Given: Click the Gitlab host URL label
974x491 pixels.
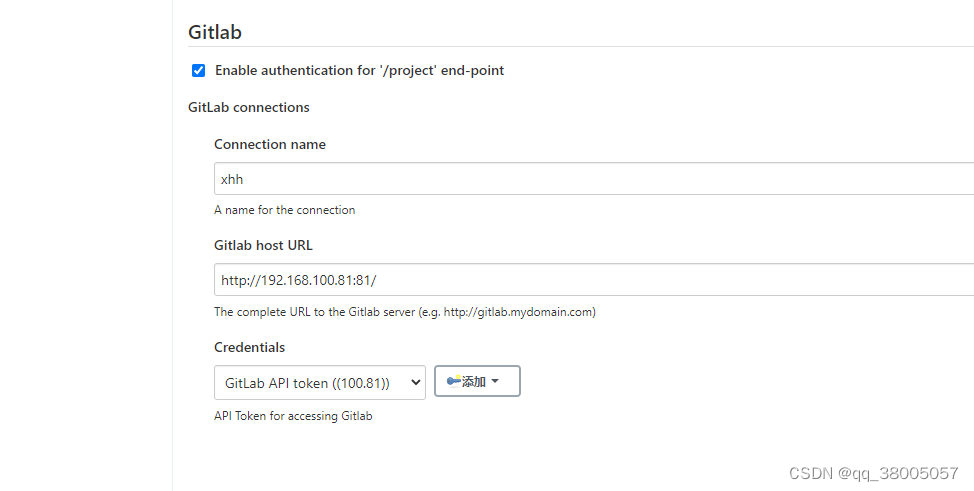Looking at the screenshot, I should click(263, 245).
